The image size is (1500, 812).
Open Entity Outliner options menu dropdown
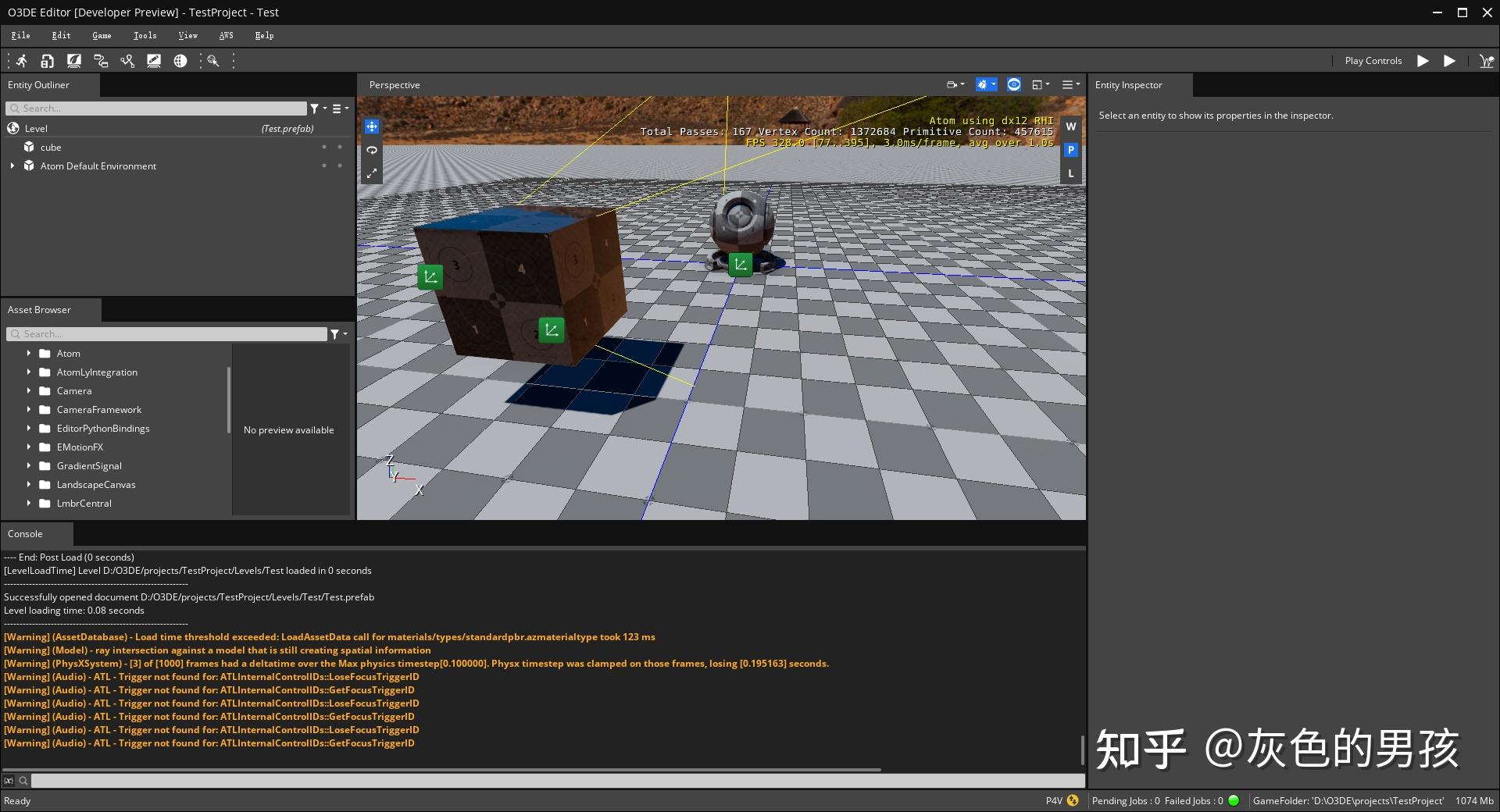[x=340, y=109]
